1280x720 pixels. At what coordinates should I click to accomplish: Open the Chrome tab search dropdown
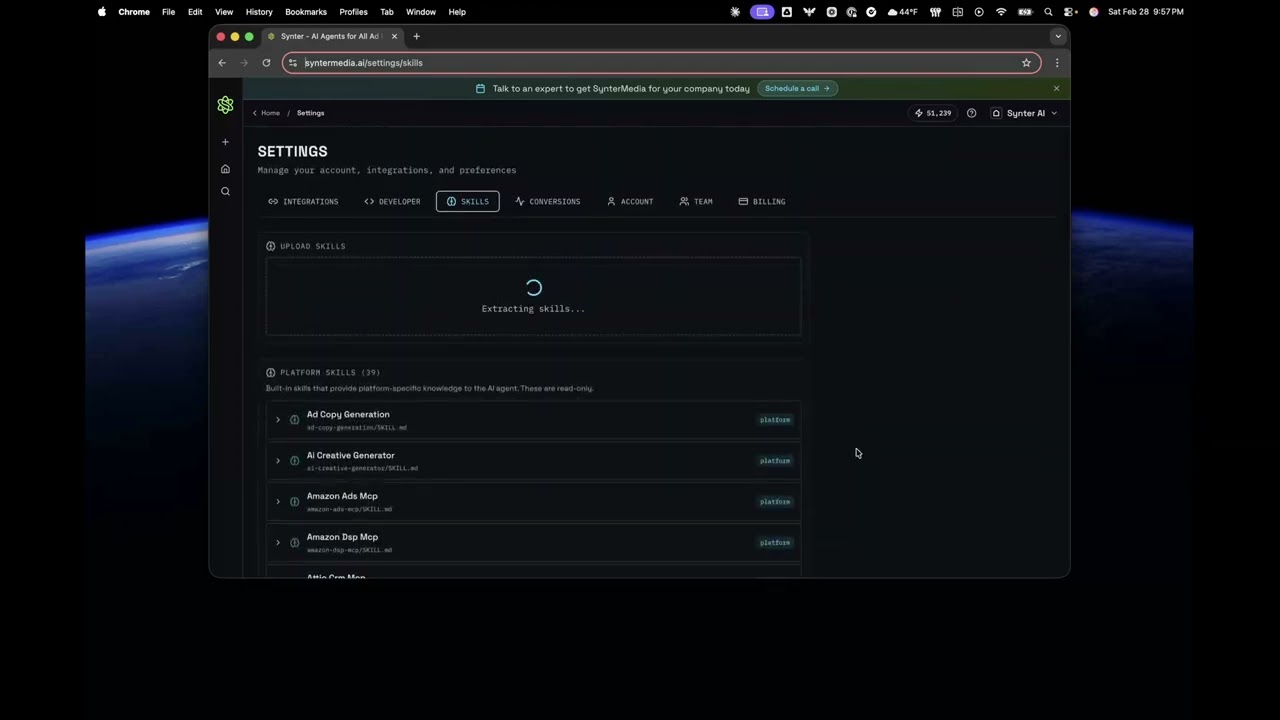tap(1057, 36)
